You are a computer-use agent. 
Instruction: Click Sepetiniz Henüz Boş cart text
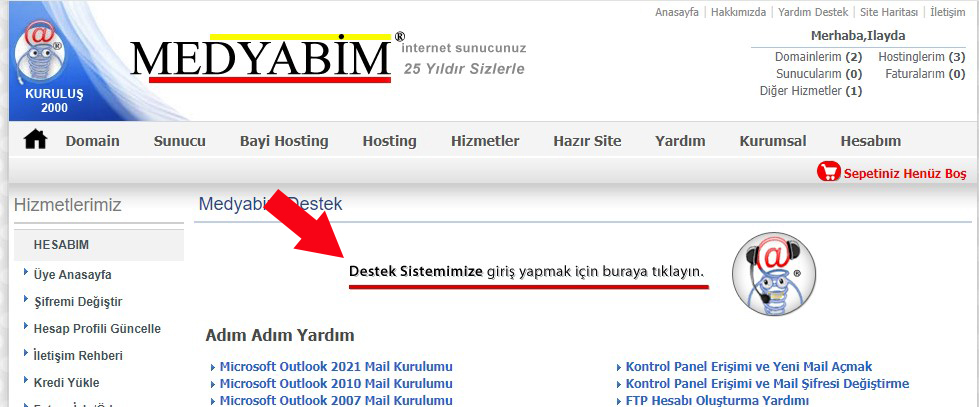(905, 174)
